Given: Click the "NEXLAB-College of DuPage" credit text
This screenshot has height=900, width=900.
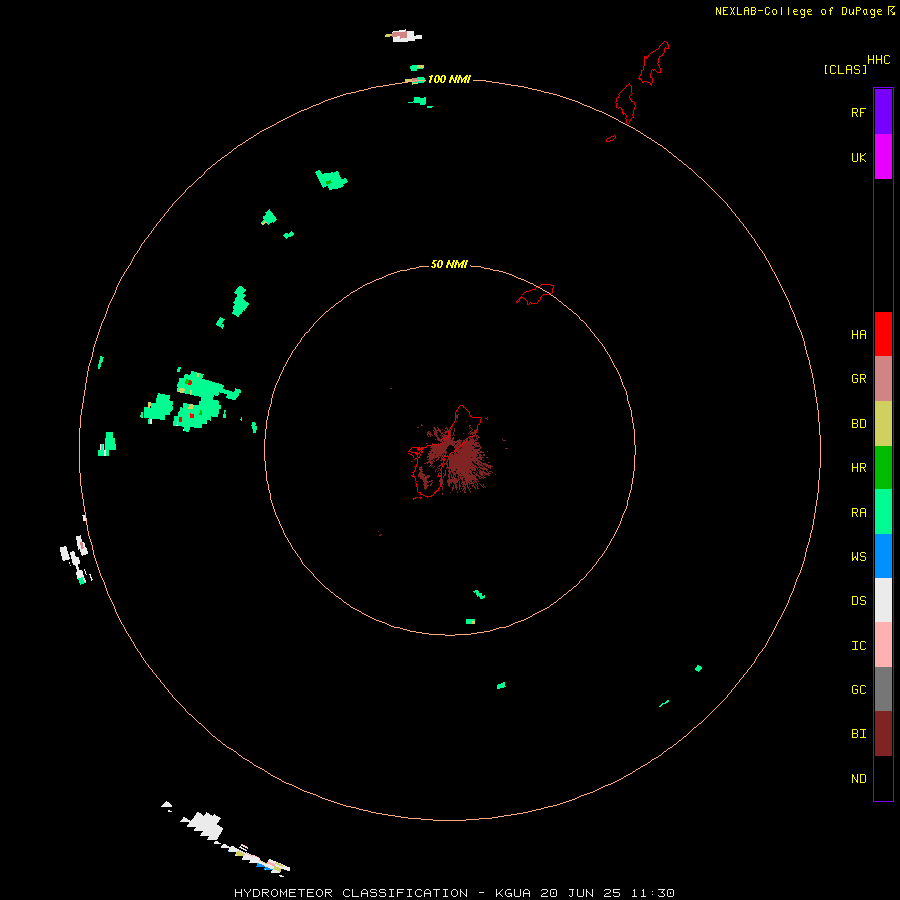Looking at the screenshot, I should click(798, 11).
